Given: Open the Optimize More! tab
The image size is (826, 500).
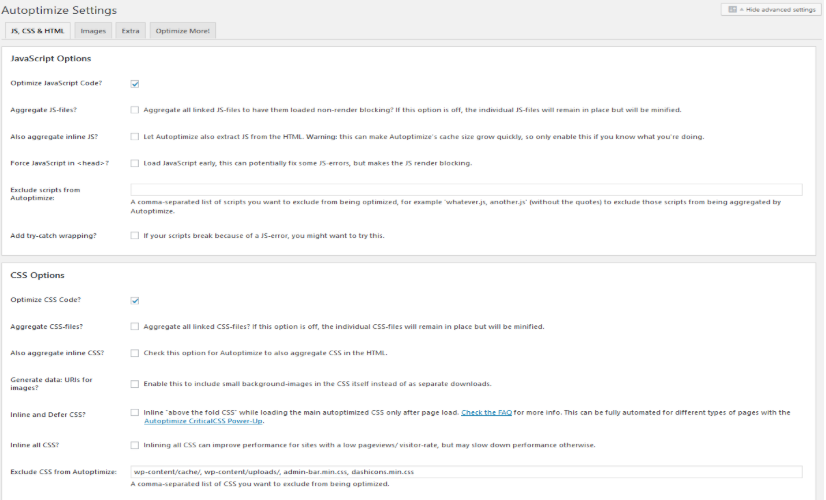Looking at the screenshot, I should 182,31.
